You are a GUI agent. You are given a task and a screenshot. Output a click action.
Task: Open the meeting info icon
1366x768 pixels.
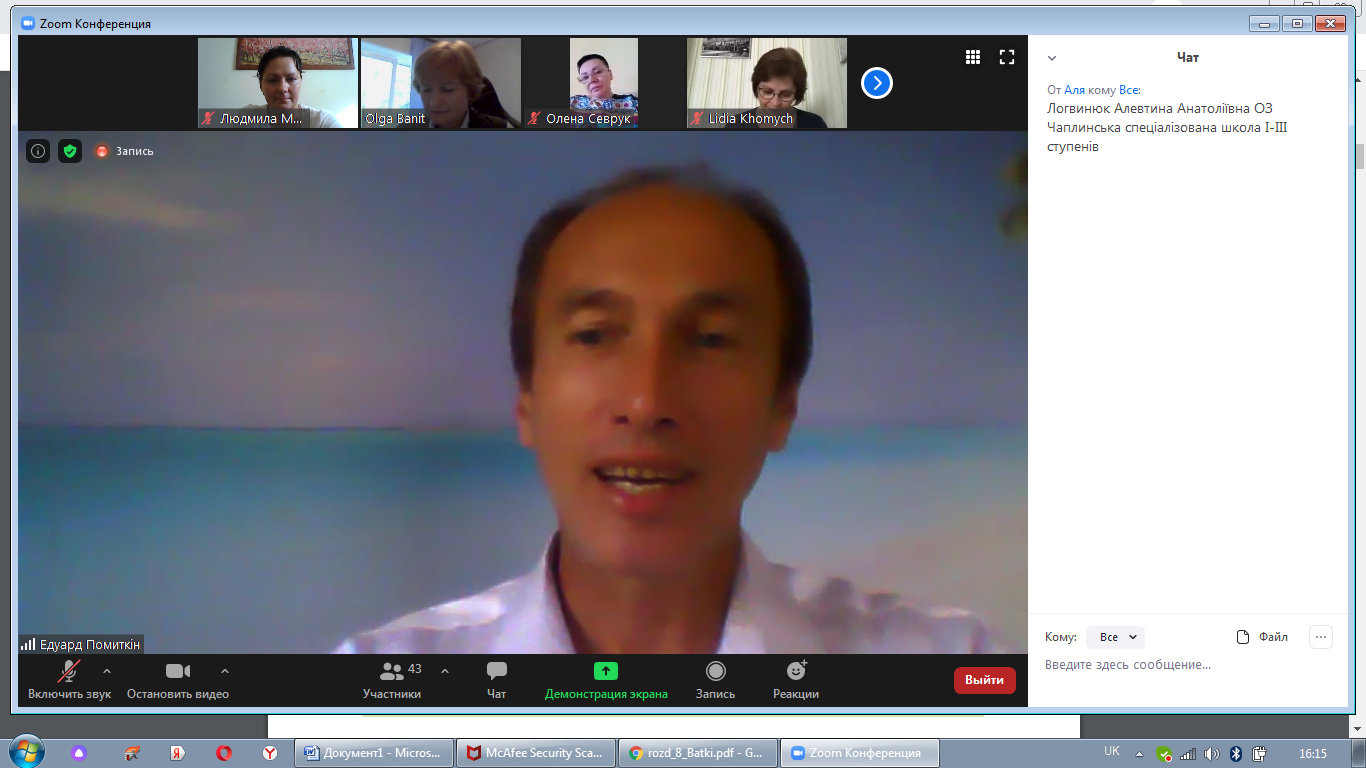38,151
